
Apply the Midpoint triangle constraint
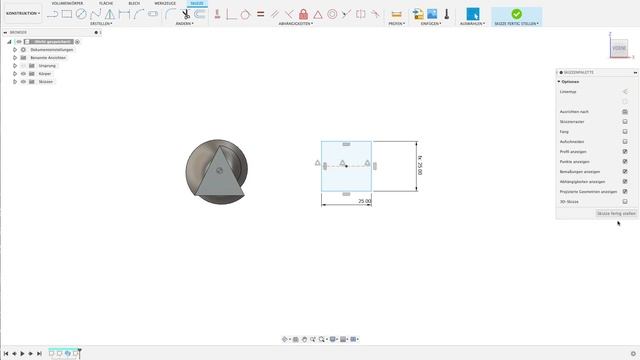pos(318,14)
